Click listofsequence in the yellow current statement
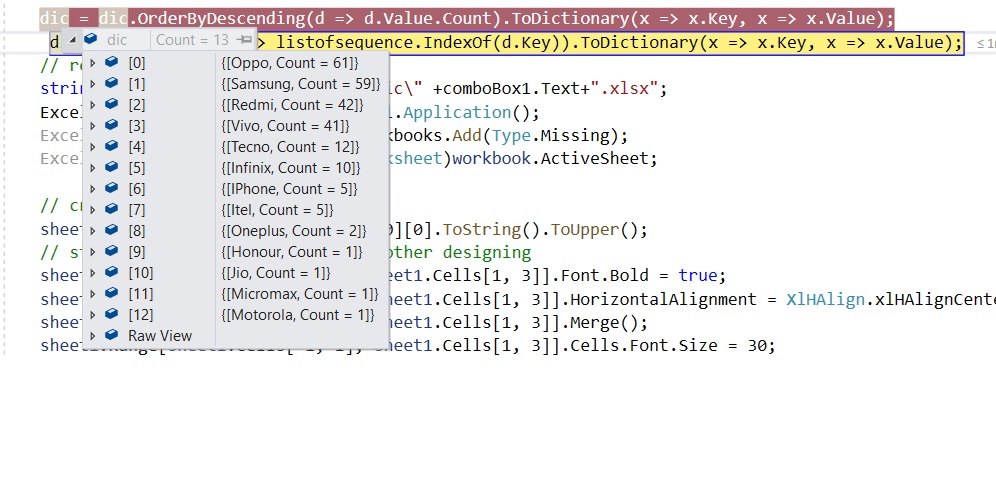This screenshot has width=996, height=504. (344, 43)
